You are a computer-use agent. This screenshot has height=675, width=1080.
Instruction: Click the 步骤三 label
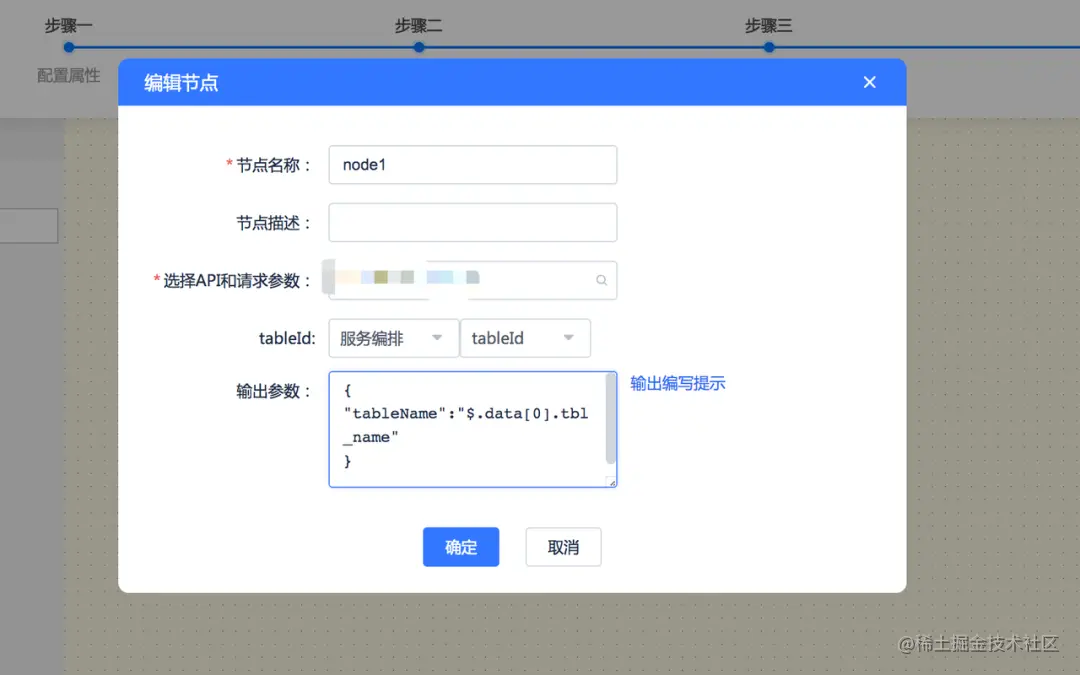tap(769, 26)
